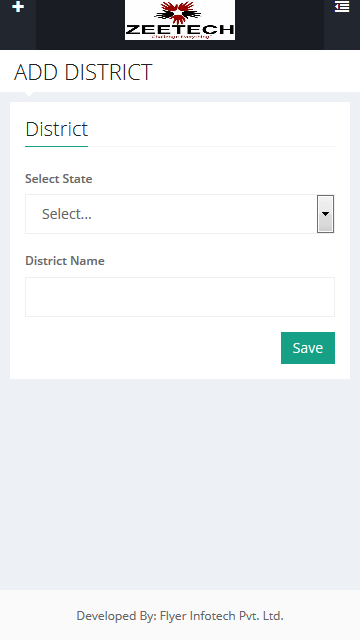Click the ADD DISTRICT page title
This screenshot has height=640, width=360.
[x=83, y=72]
